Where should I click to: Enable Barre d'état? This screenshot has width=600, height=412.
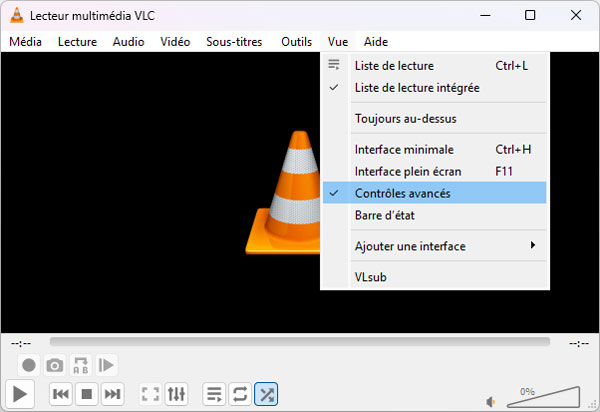pos(434,215)
